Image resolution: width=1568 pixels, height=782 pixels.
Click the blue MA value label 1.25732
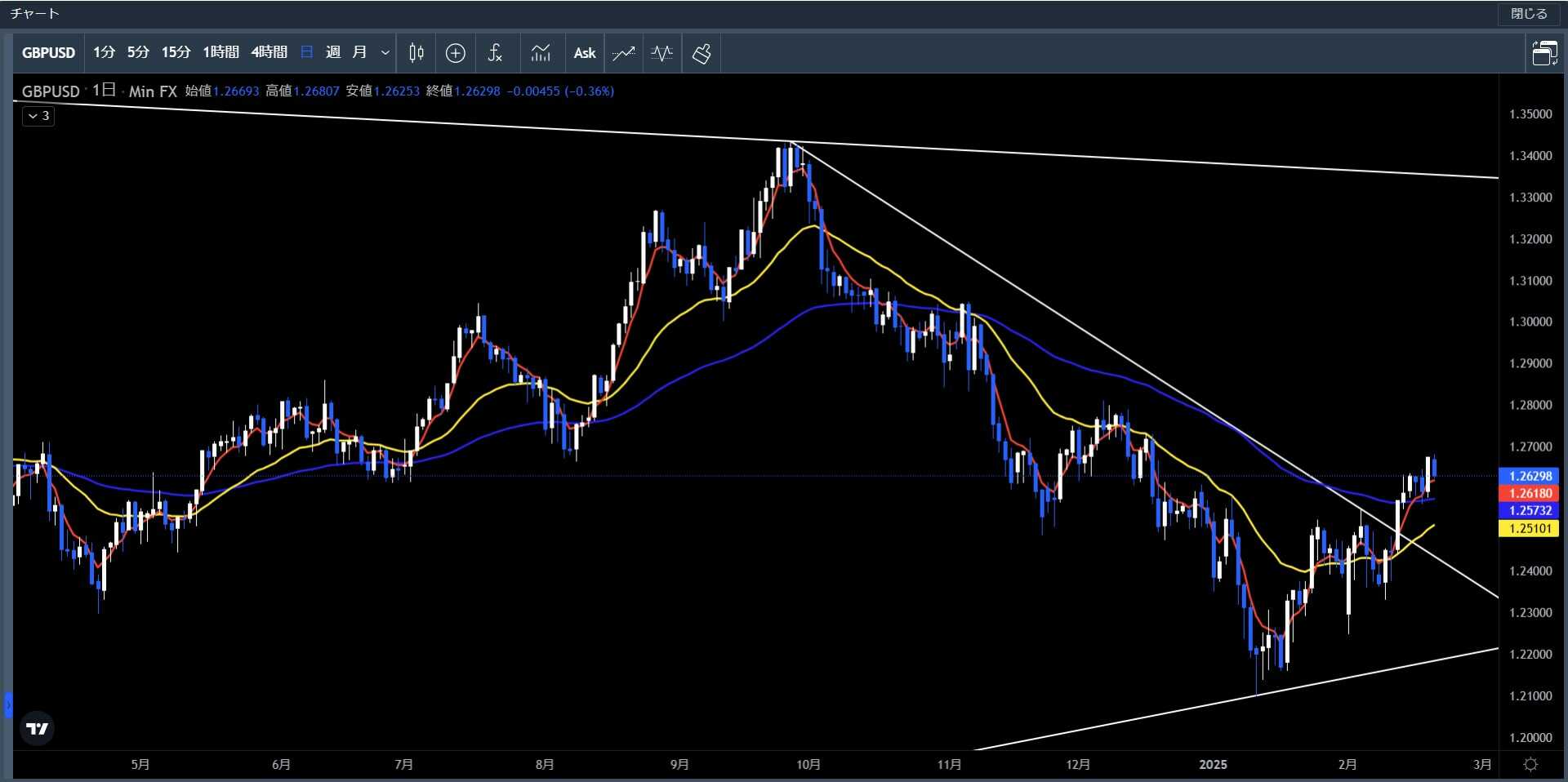click(x=1530, y=510)
